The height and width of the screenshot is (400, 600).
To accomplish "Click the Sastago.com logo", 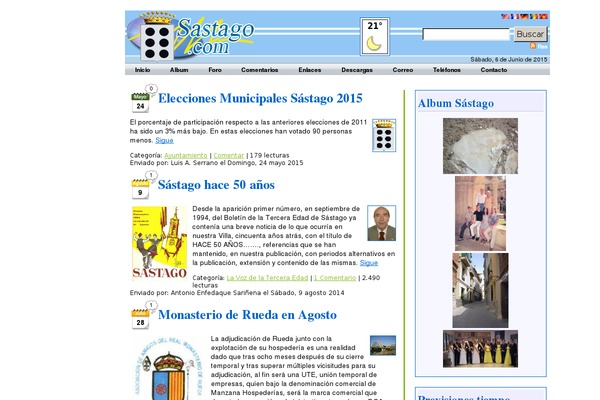I will point(191,37).
